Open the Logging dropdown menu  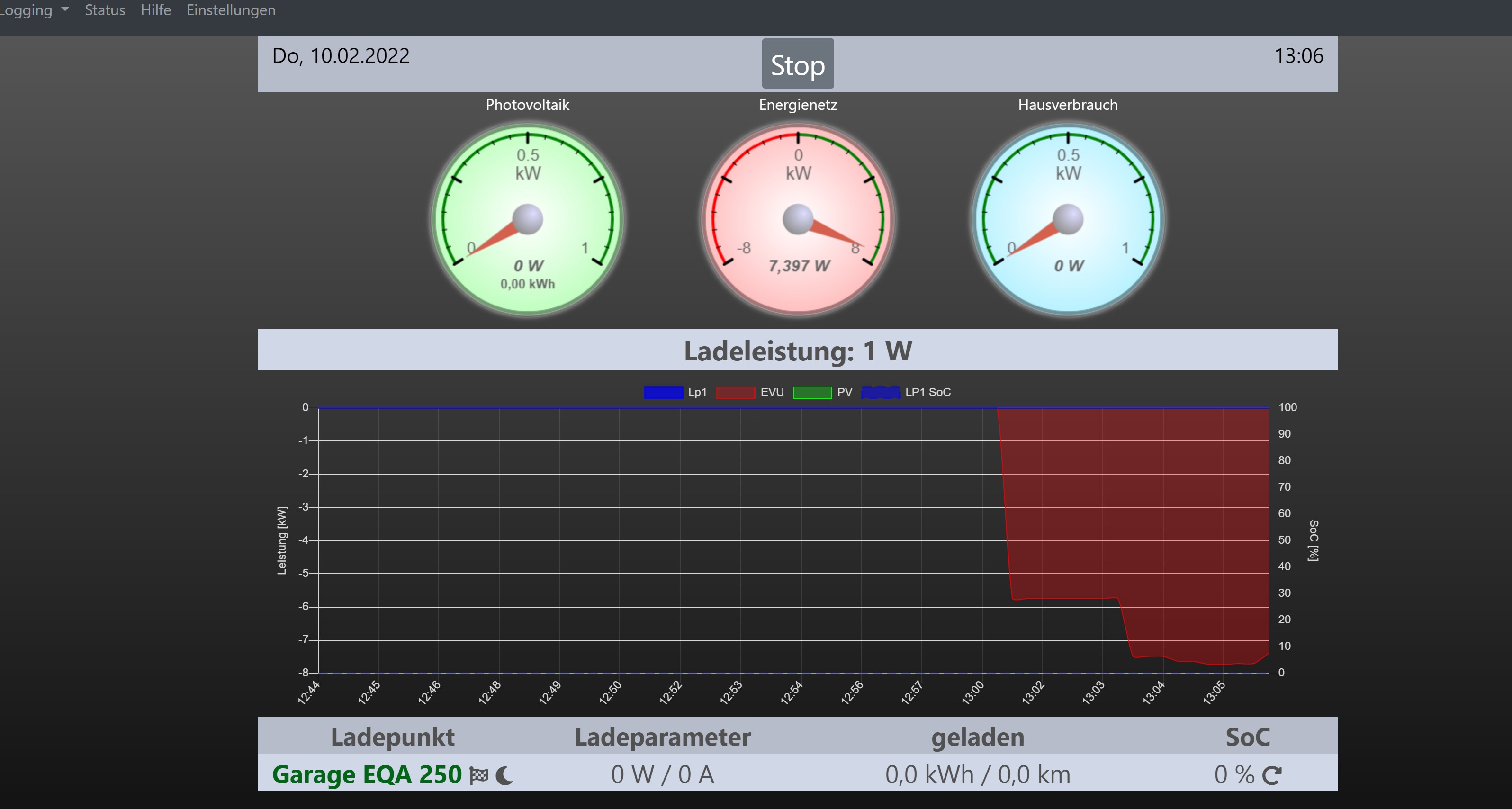(27, 10)
